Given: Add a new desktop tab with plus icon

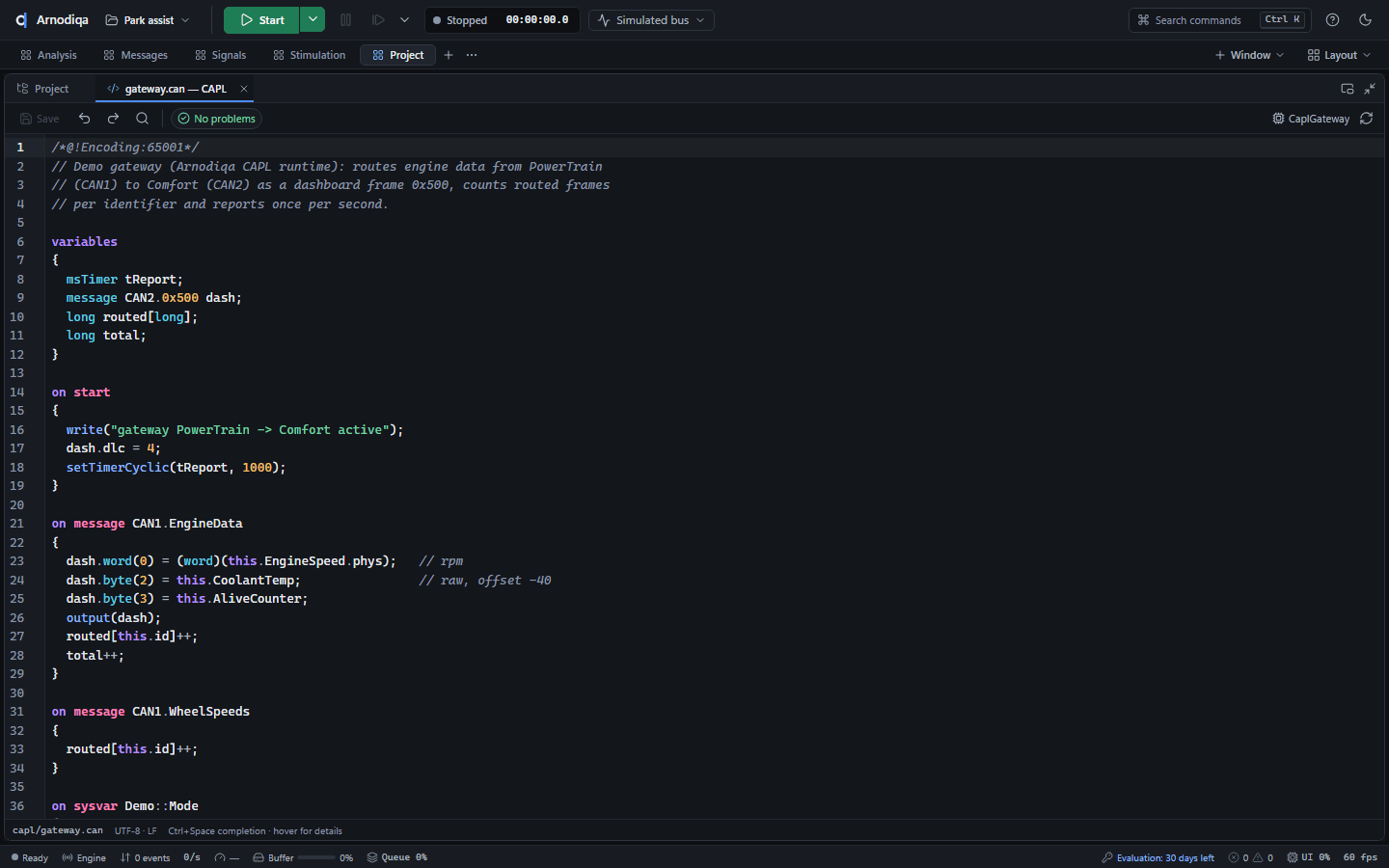Looking at the screenshot, I should click(x=449, y=55).
